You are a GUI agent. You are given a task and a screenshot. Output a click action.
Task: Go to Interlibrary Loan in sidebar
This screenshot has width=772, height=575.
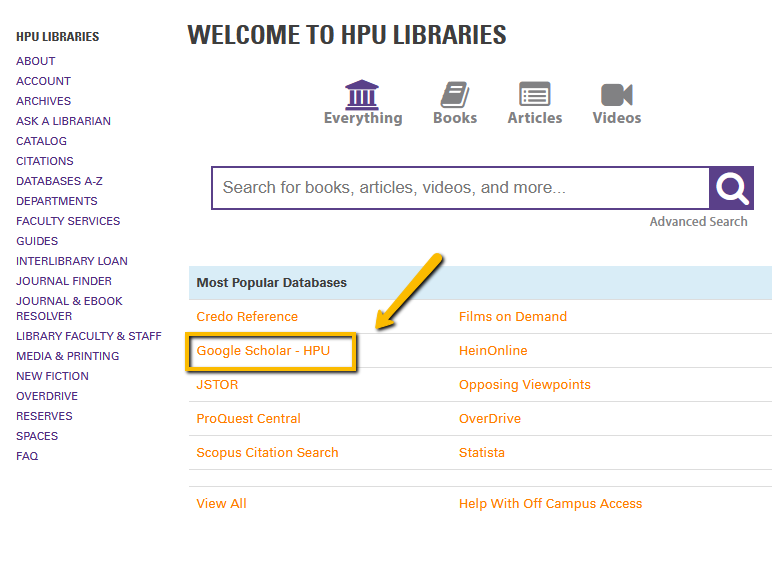click(71, 261)
